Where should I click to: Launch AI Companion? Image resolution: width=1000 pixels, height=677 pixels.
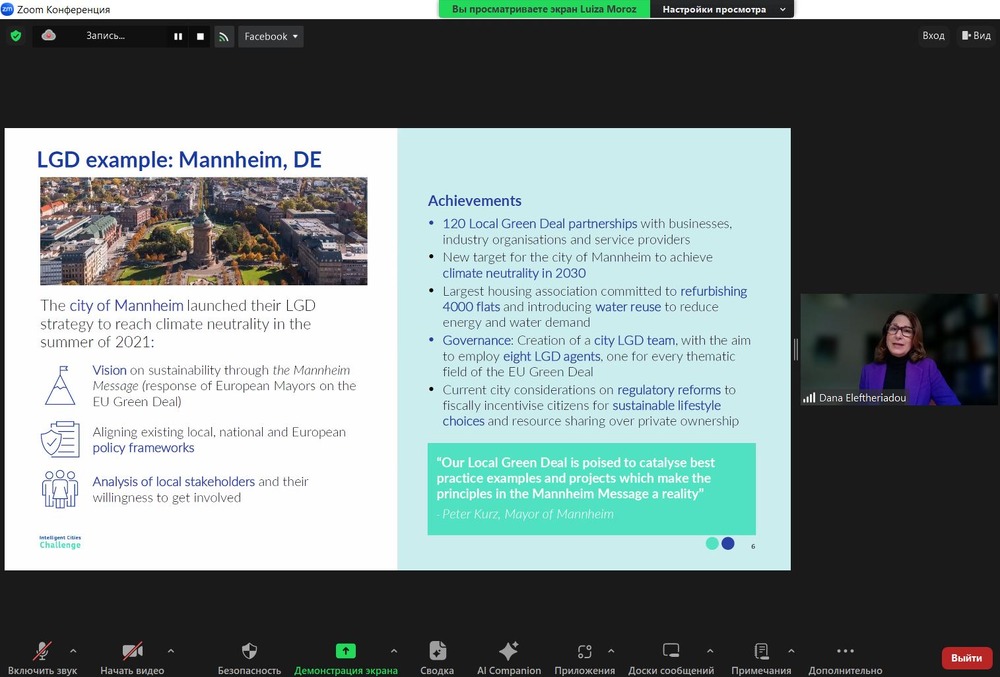click(508, 651)
